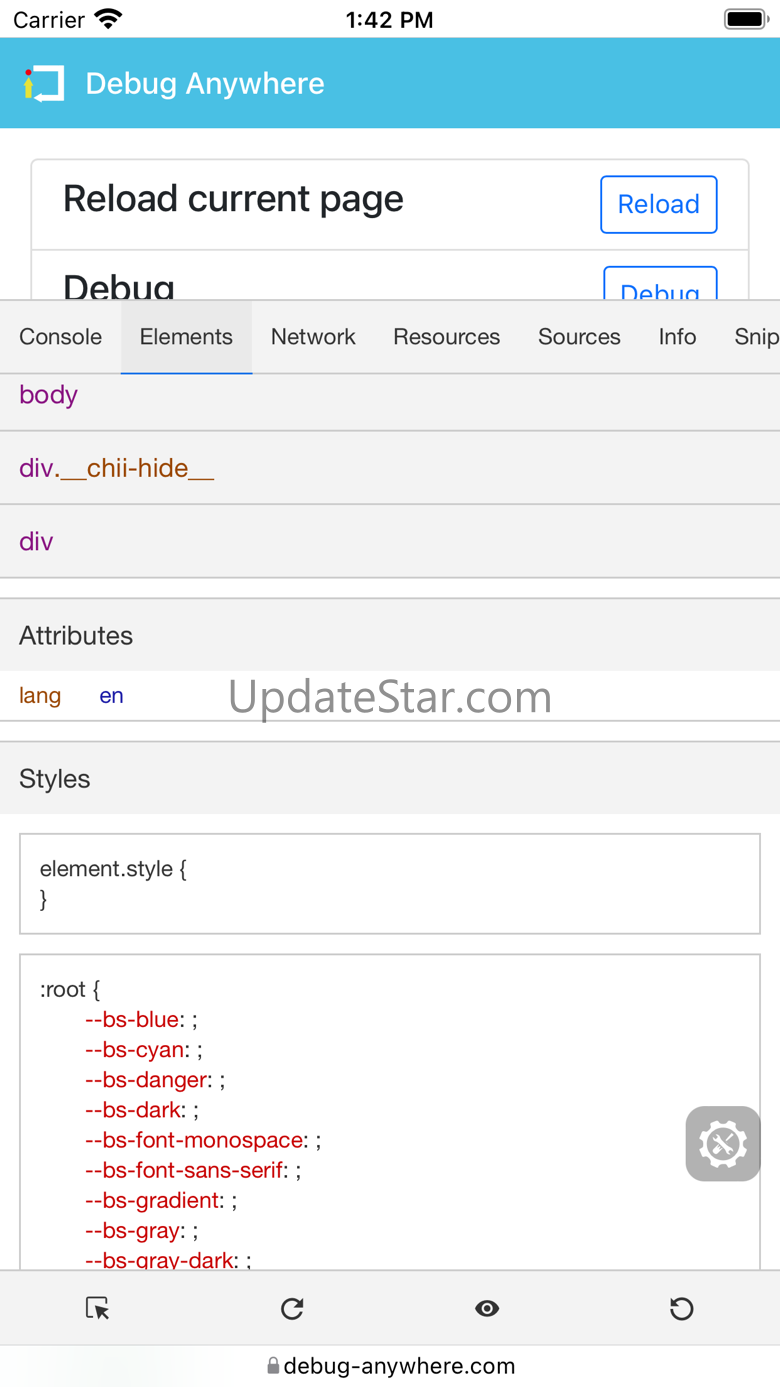Click the element.style rule box
Image resolution: width=780 pixels, height=1387 pixels.
coord(390,884)
